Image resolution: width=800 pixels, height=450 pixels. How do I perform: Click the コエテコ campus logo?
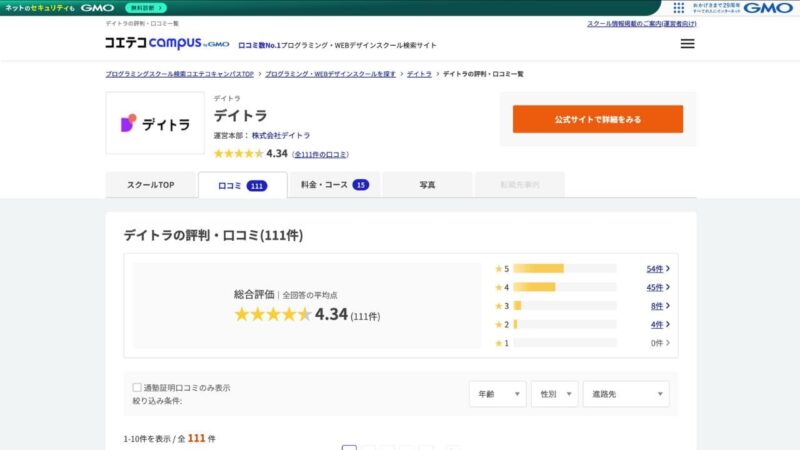167,43
